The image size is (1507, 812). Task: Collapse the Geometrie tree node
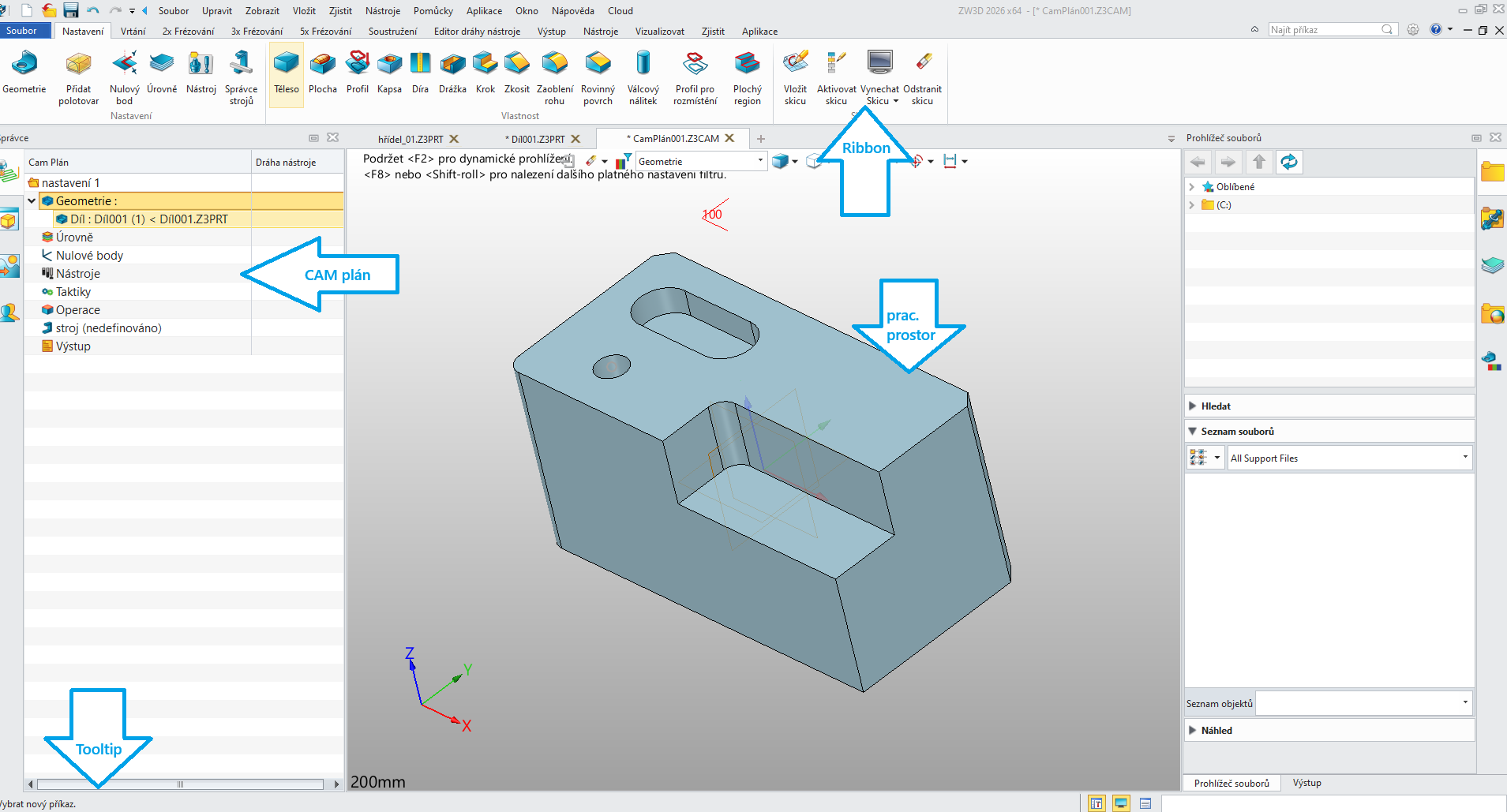click(x=32, y=201)
